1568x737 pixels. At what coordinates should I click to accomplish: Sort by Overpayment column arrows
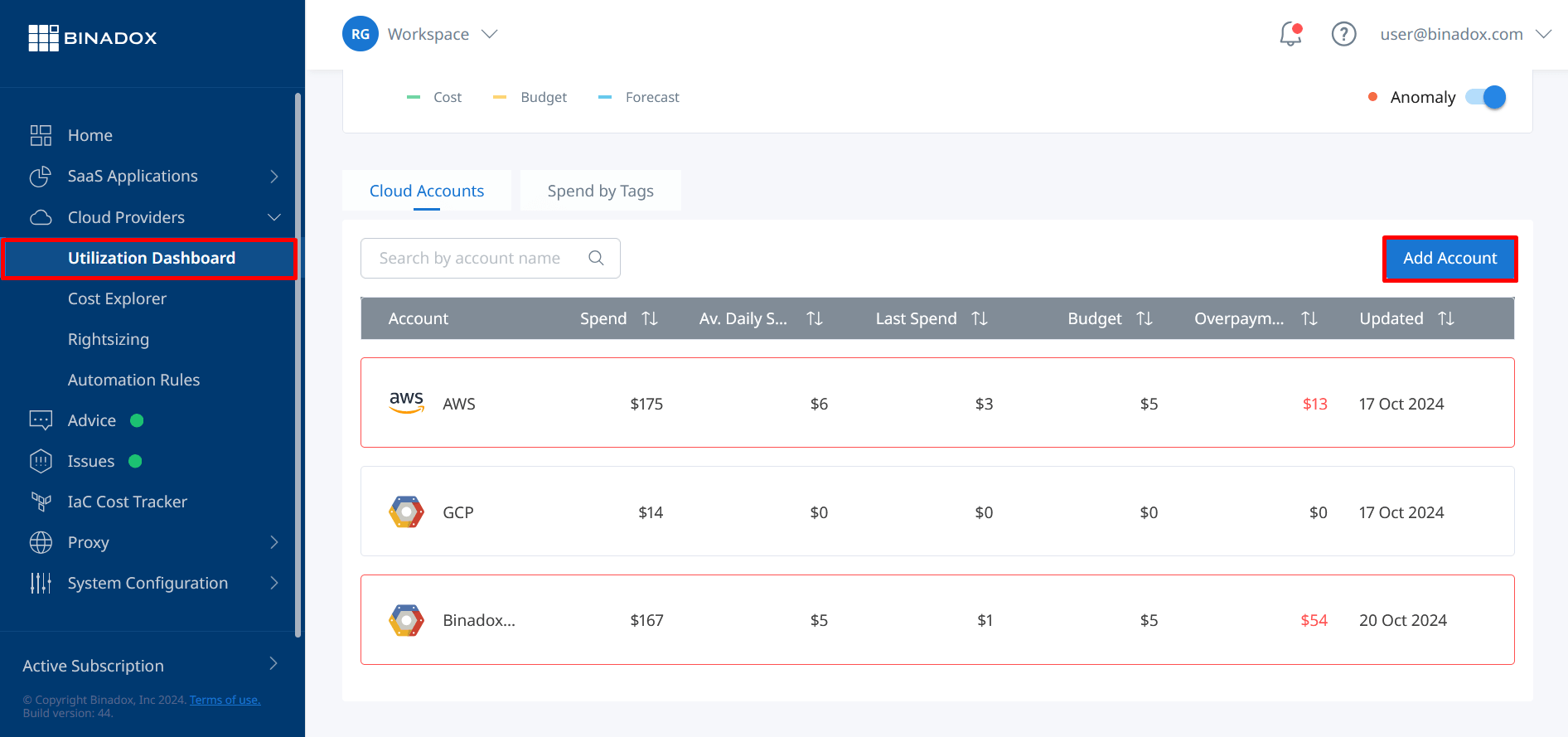[x=1309, y=318]
